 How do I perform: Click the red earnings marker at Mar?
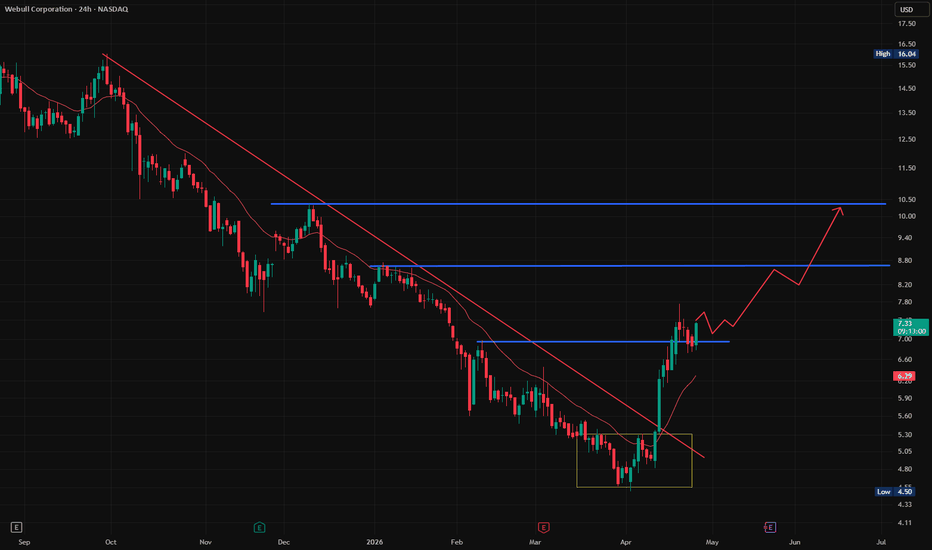[x=543, y=527]
